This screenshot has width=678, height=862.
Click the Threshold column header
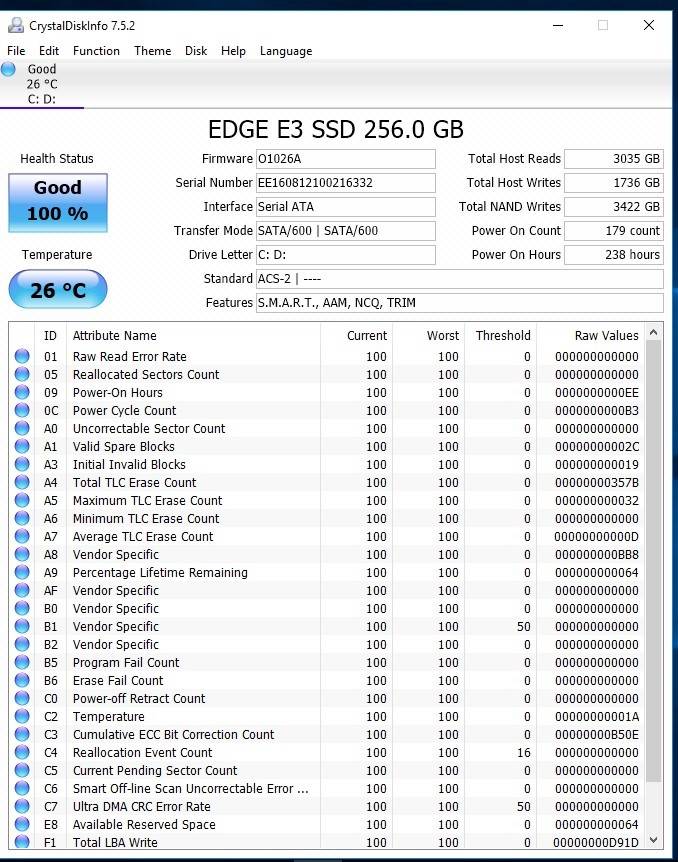[x=503, y=335]
